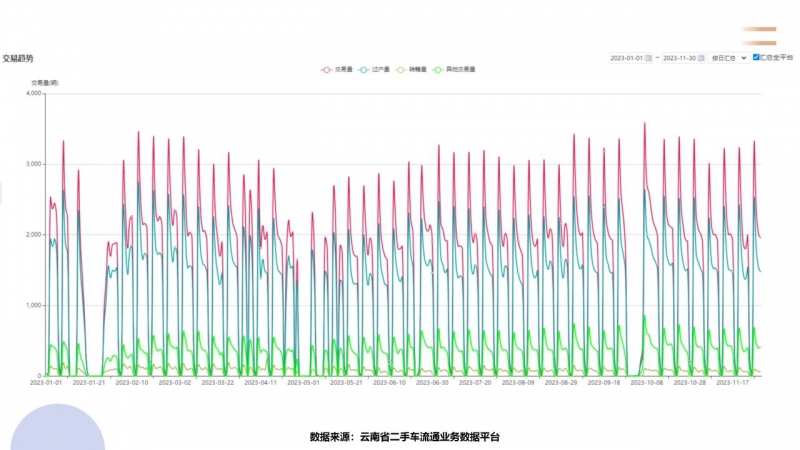Open calendar icon for end date 2023-11-30

[x=701, y=58]
